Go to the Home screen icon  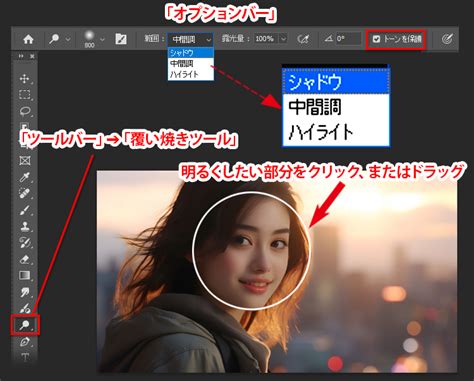[x=28, y=39]
